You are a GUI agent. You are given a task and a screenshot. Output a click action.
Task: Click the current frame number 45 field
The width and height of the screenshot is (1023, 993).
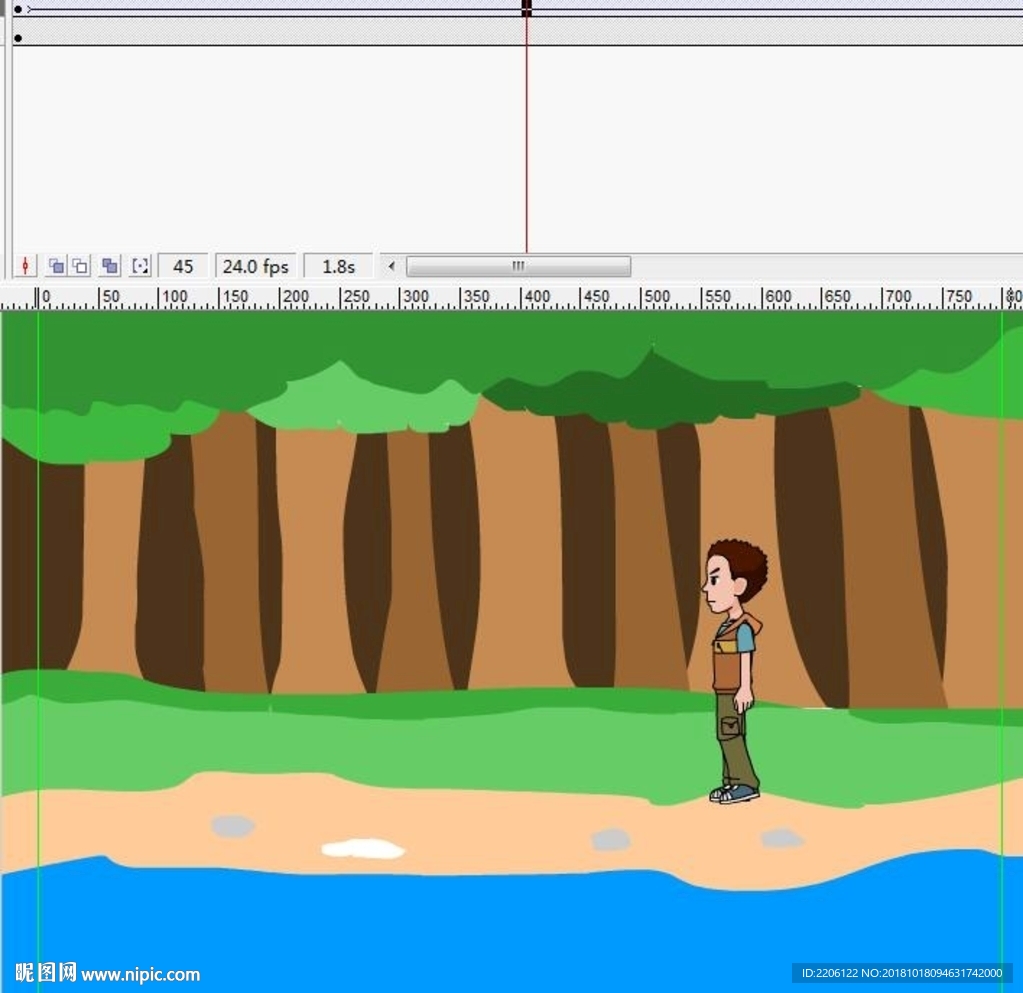click(x=183, y=266)
